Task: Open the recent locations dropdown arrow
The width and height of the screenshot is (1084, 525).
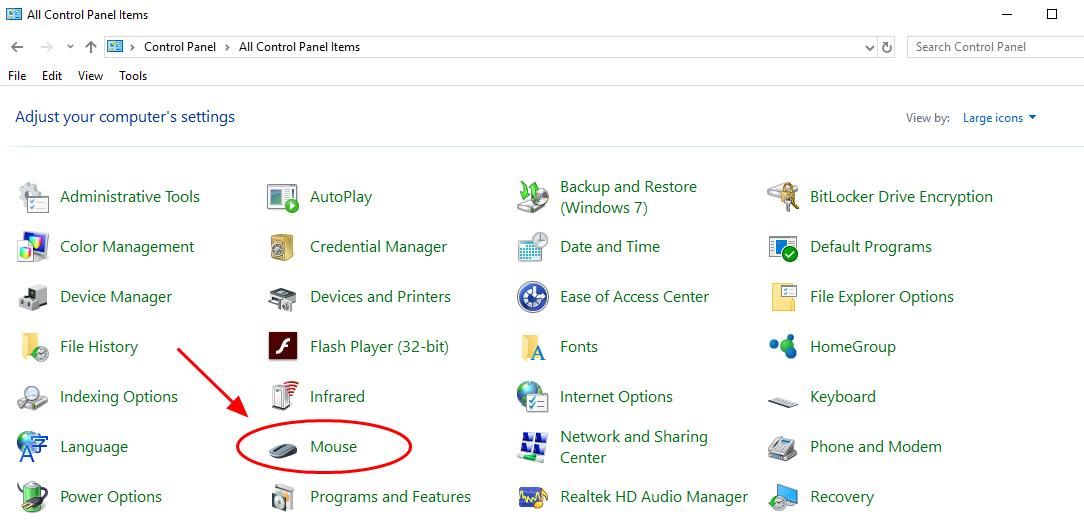Action: tap(70, 47)
